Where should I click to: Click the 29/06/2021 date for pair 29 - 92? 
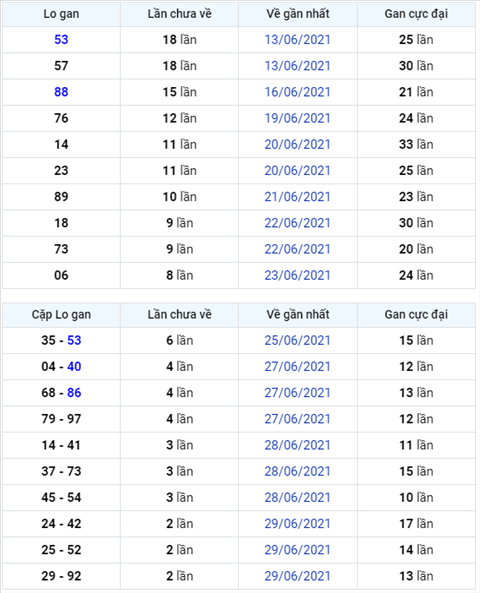pyautogui.click(x=297, y=576)
